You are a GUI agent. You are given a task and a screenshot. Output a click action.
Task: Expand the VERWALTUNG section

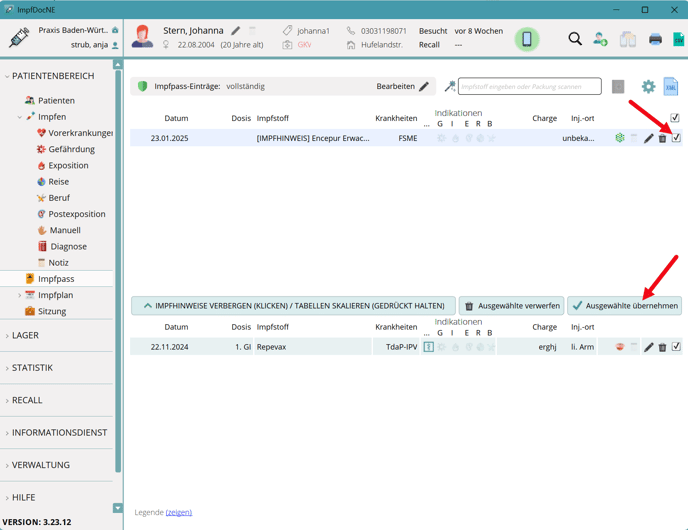(x=7, y=465)
